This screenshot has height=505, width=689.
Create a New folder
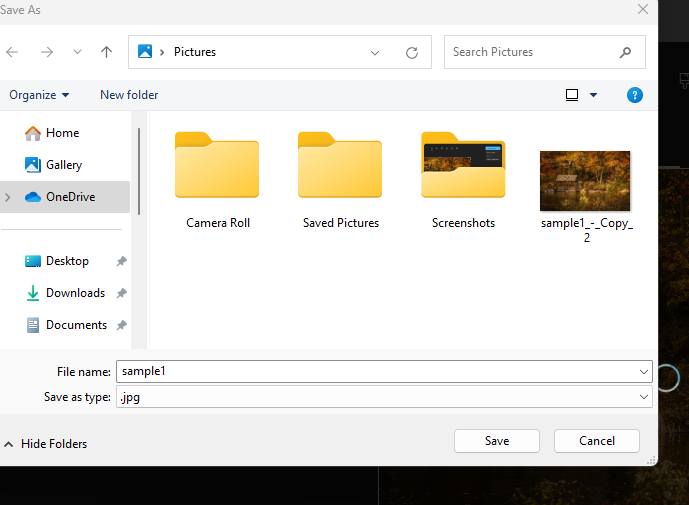[x=129, y=95]
